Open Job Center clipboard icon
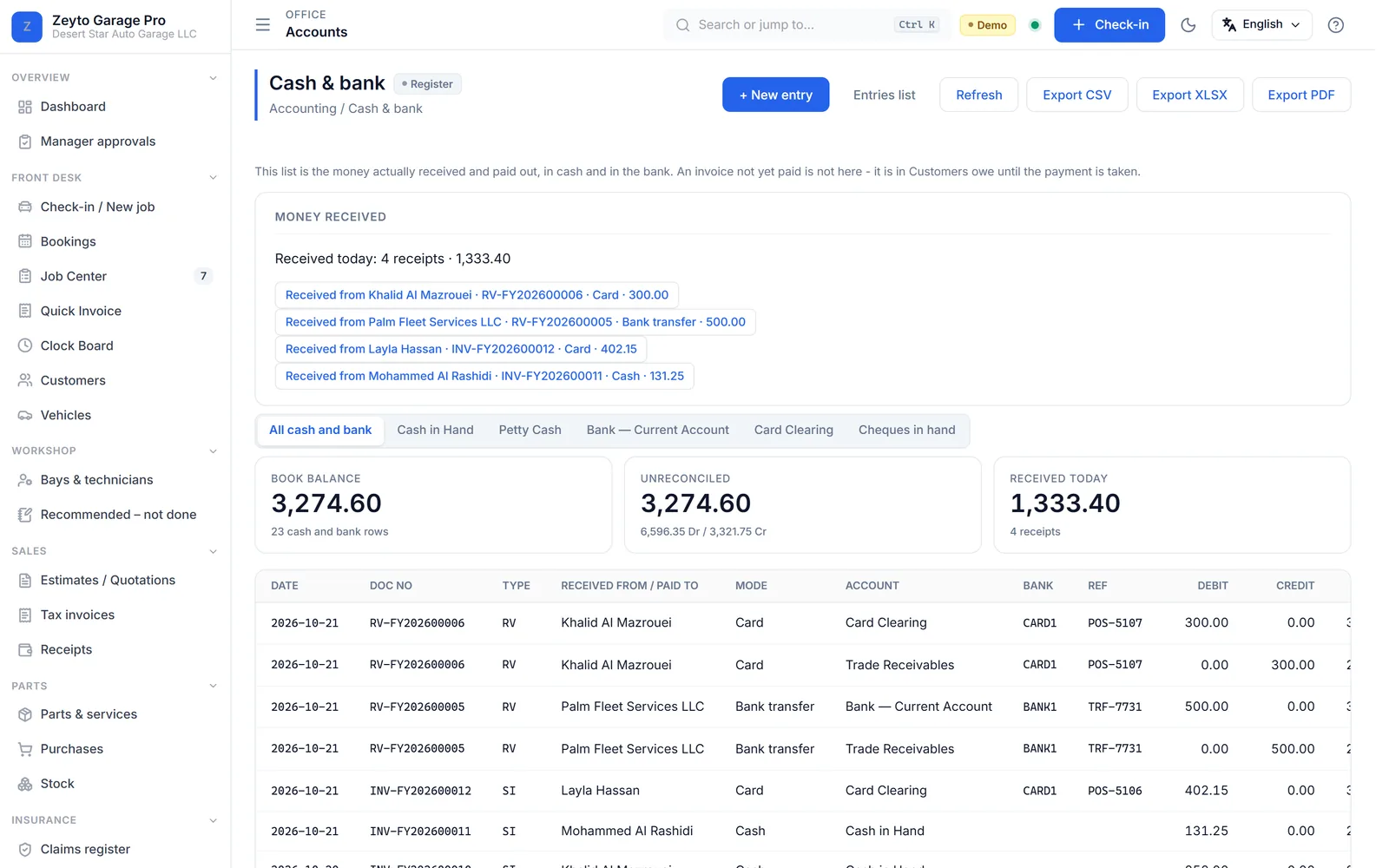1389x868 pixels. coord(25,276)
